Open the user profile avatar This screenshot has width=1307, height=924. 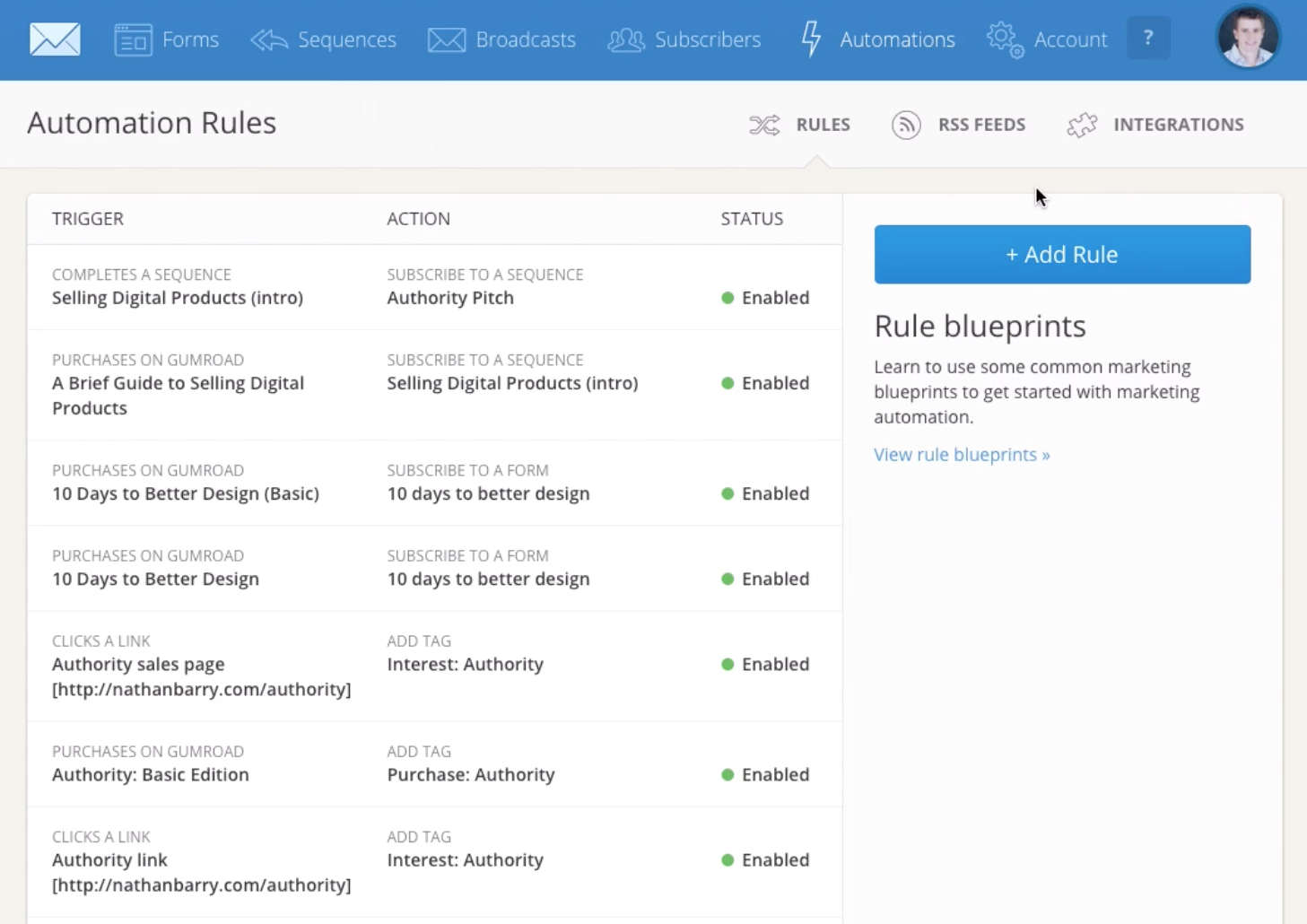coord(1248,38)
